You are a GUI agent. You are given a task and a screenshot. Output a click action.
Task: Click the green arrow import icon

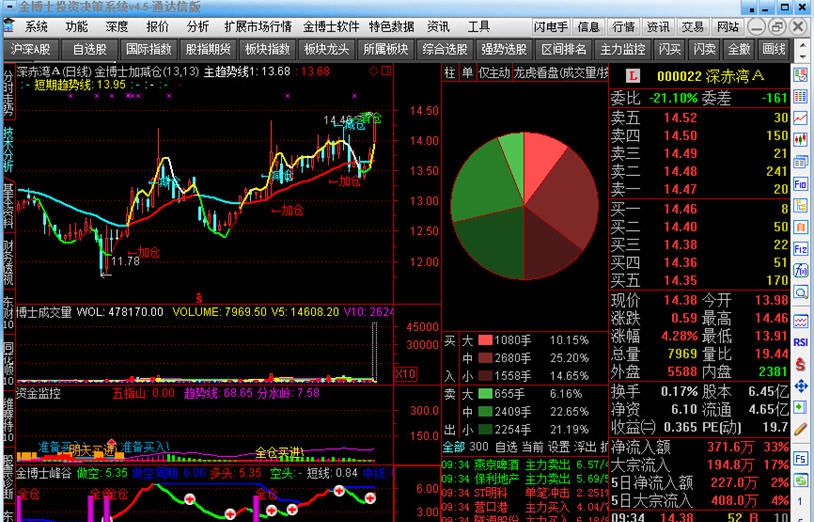[x=800, y=408]
